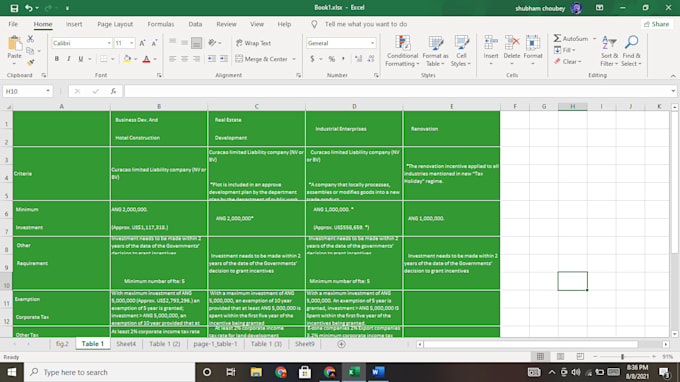Apply Accounting Number Format dollar sign

312,59
